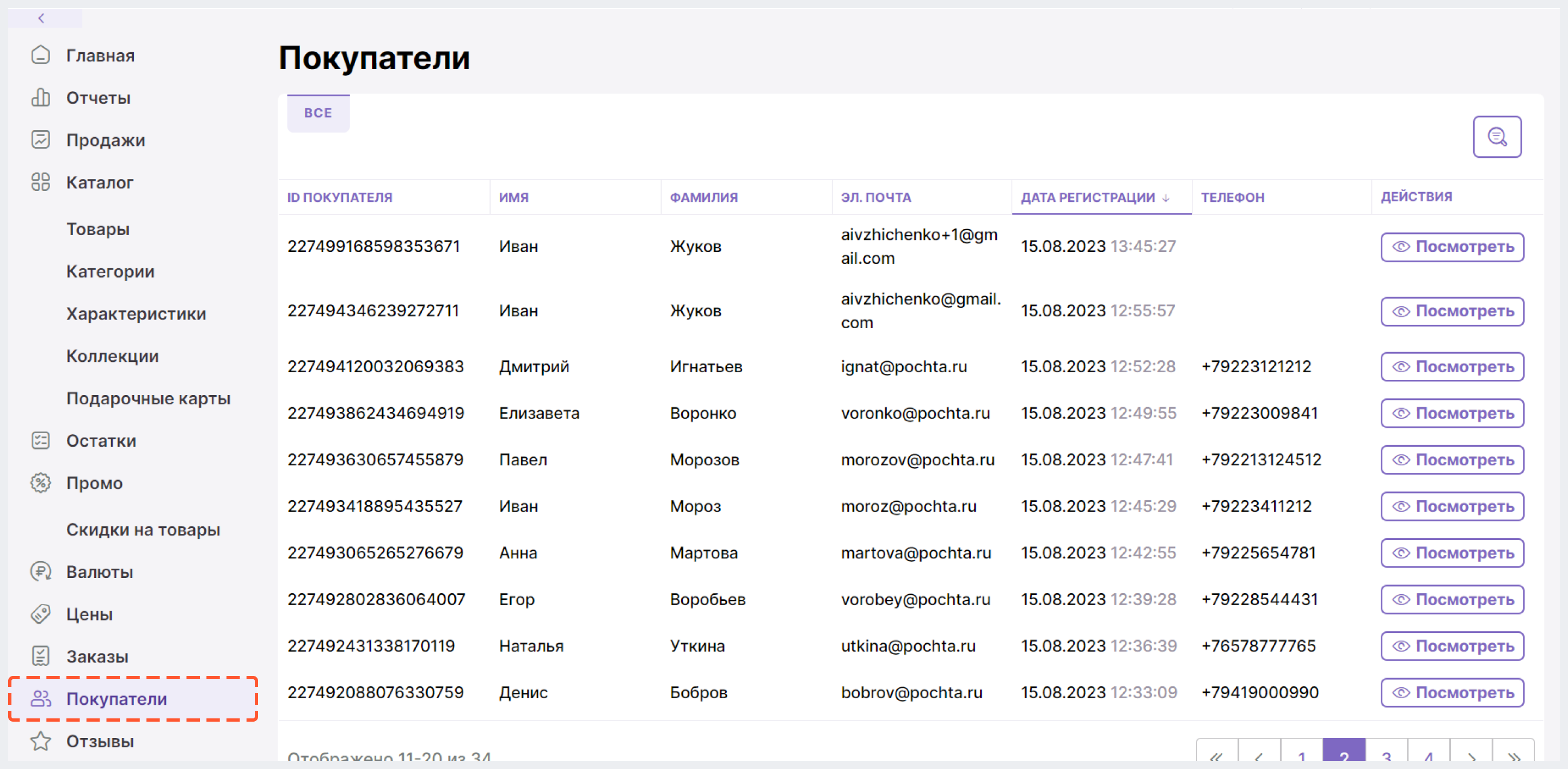Sort by Фамилия column header
The height and width of the screenshot is (769, 1568).
coord(703,197)
